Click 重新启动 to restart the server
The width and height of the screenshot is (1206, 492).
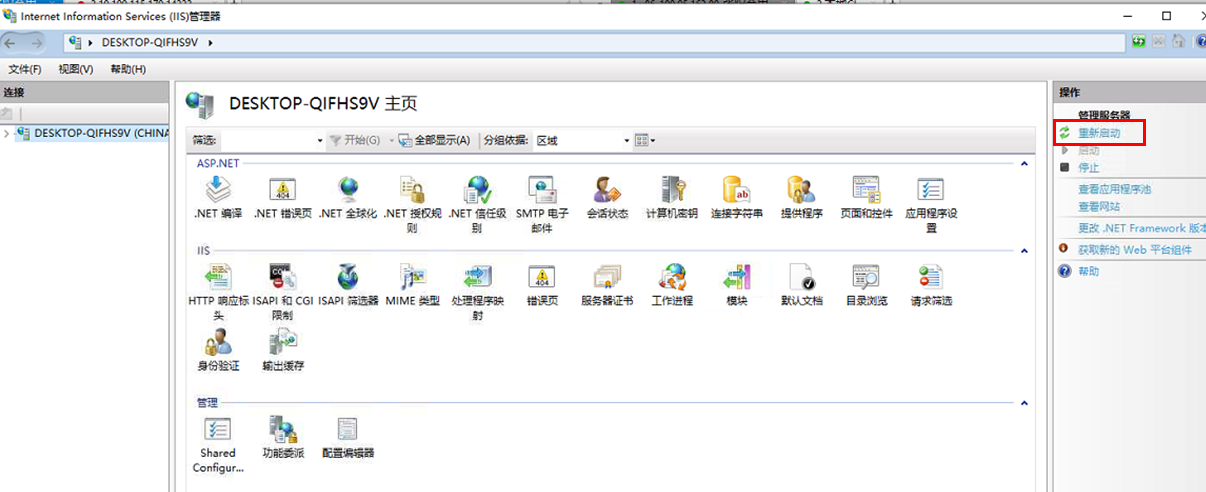click(x=1099, y=133)
